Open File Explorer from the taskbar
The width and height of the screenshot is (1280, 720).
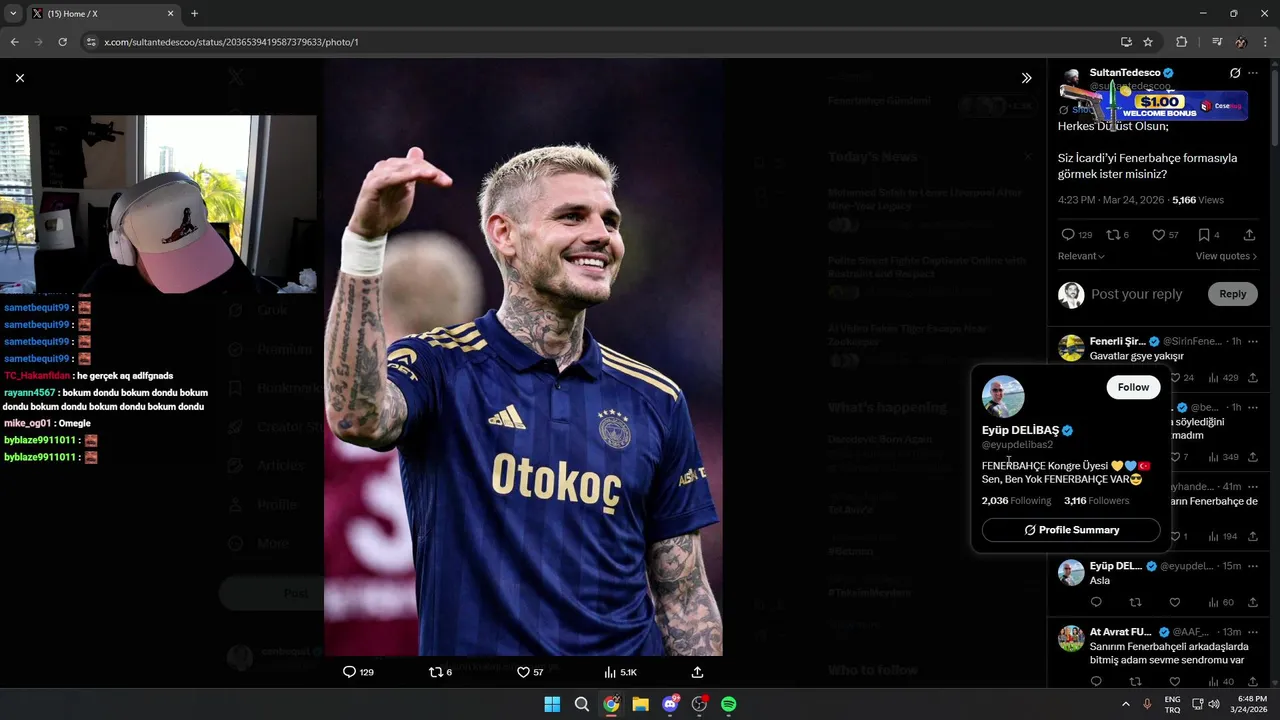click(x=640, y=704)
